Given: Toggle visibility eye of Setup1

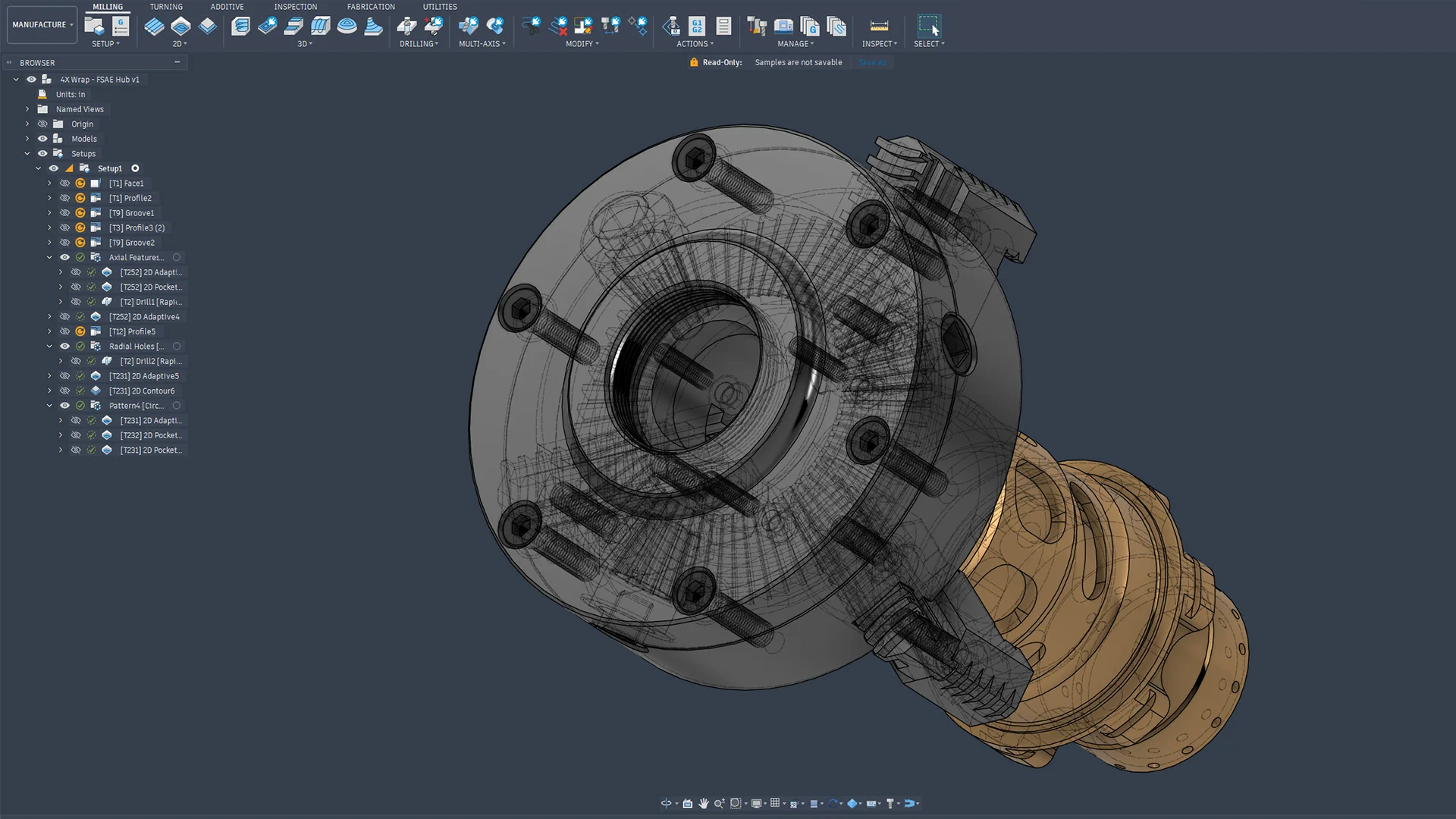Looking at the screenshot, I should (53, 168).
